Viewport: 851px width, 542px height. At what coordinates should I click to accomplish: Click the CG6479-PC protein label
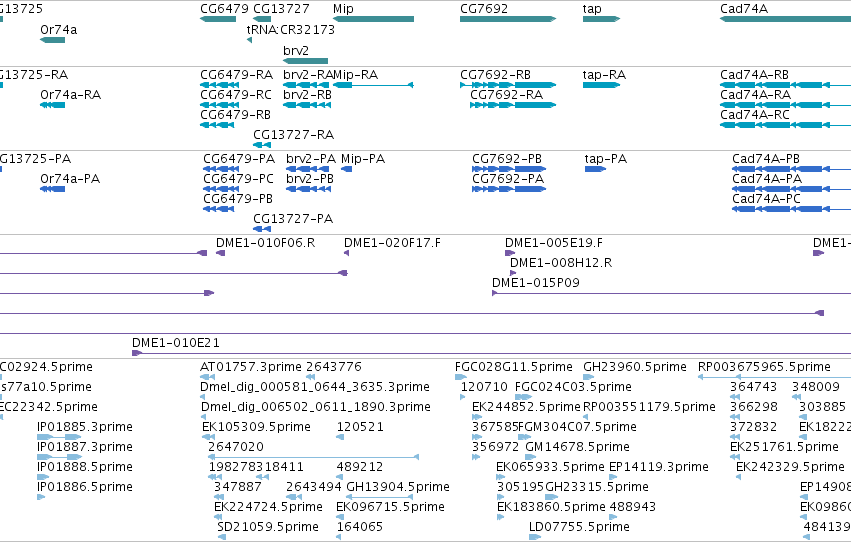pos(238,178)
